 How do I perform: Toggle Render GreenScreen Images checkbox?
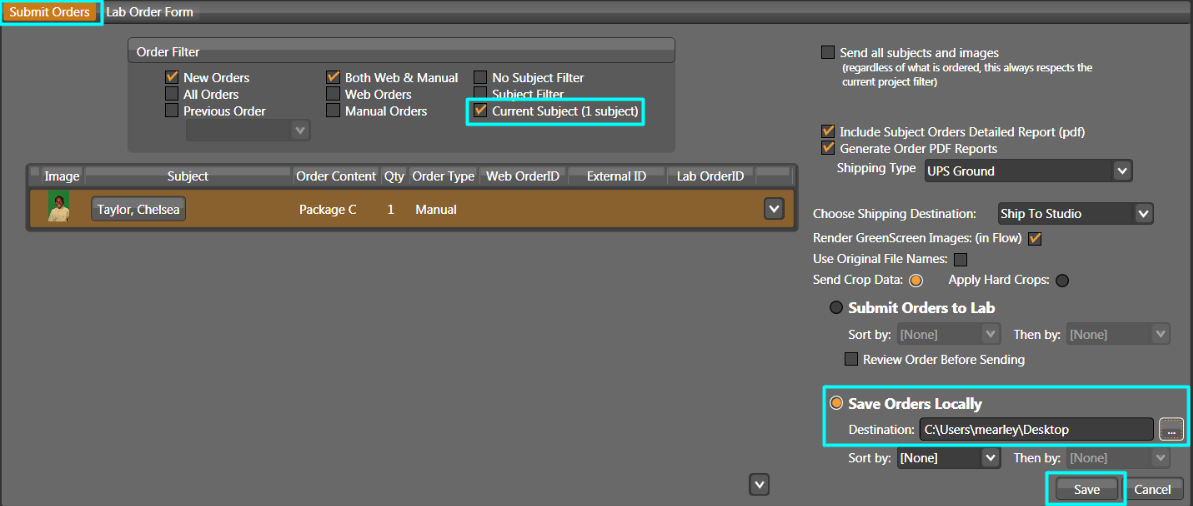tap(1035, 238)
